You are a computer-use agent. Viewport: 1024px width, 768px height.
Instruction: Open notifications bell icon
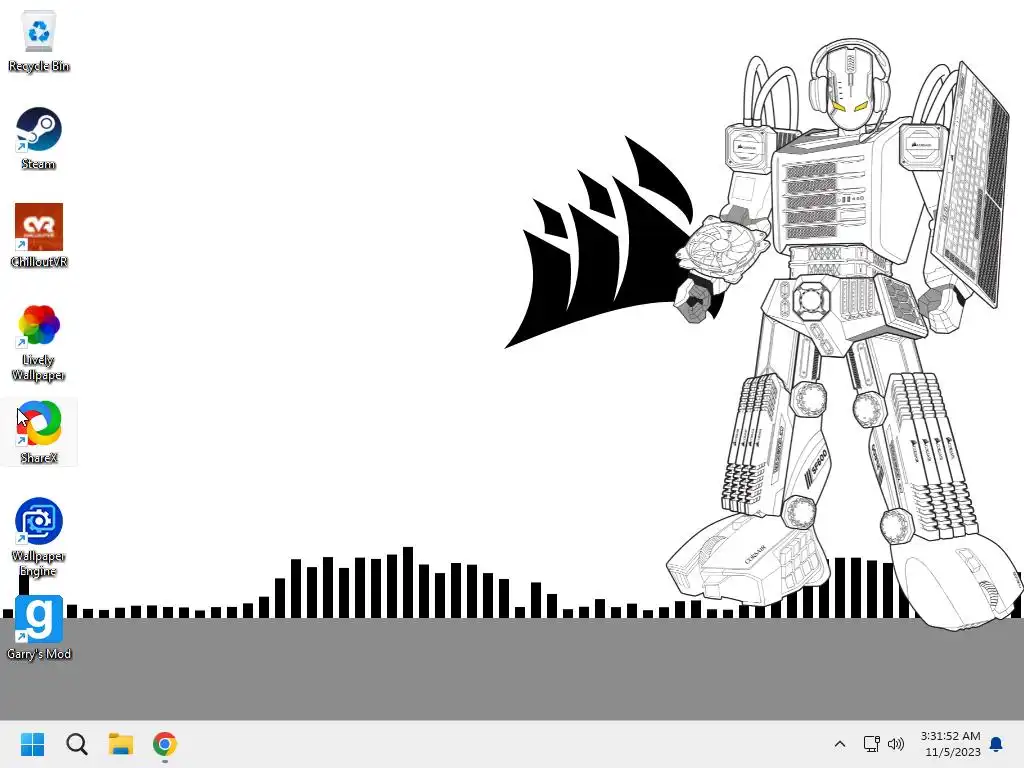[x=997, y=744]
